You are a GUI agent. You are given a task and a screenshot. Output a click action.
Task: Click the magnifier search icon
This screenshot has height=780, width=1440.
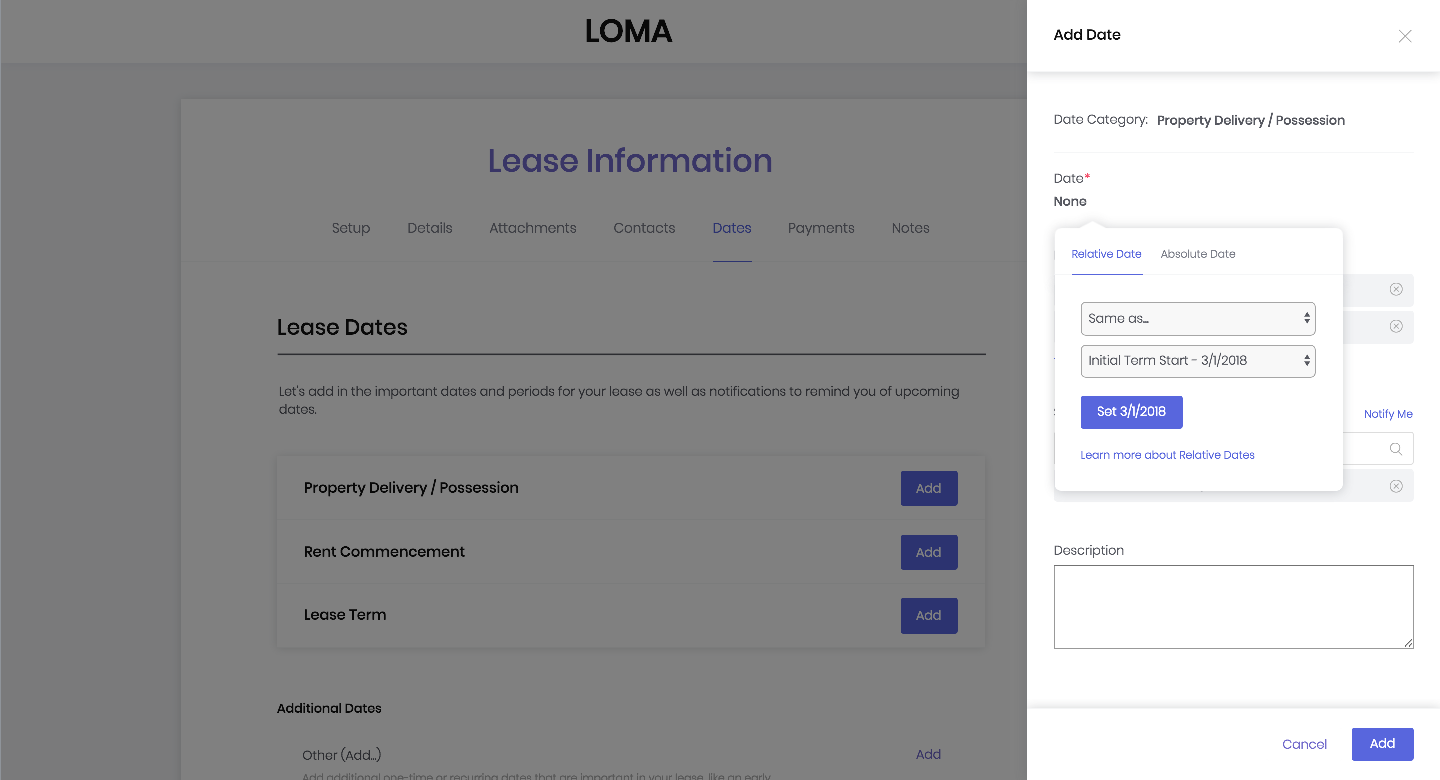[x=1396, y=449]
